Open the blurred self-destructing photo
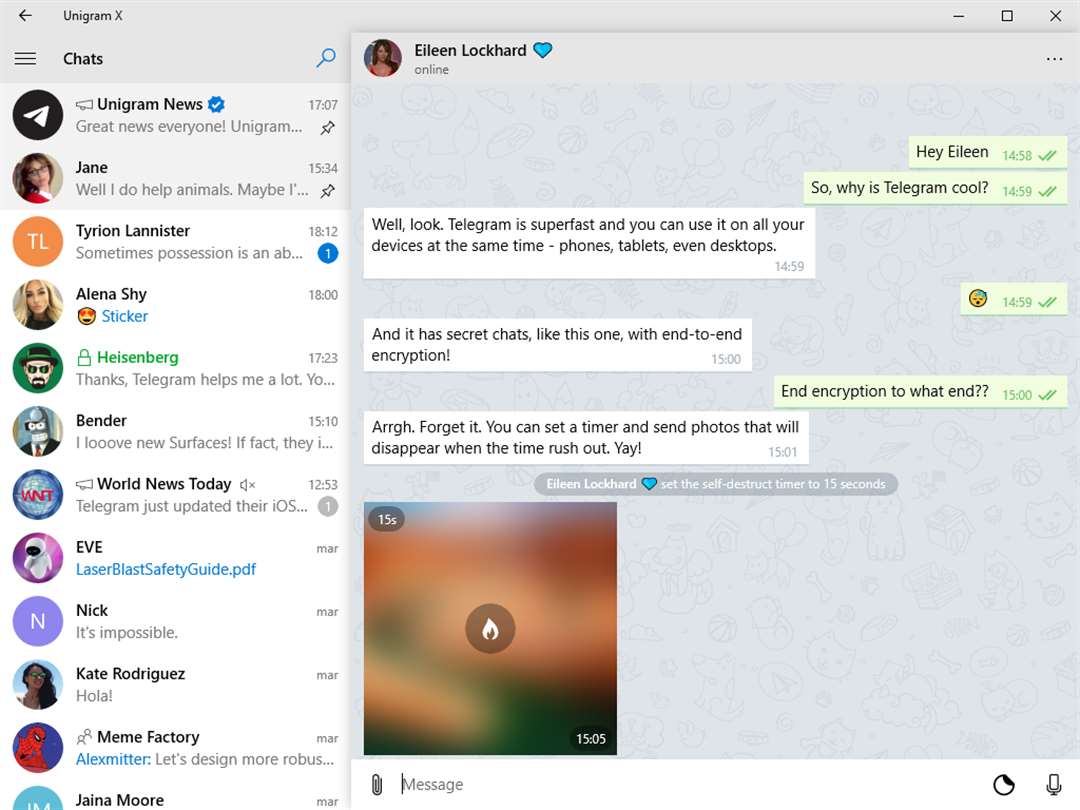Image resolution: width=1080 pixels, height=810 pixels. click(490, 628)
